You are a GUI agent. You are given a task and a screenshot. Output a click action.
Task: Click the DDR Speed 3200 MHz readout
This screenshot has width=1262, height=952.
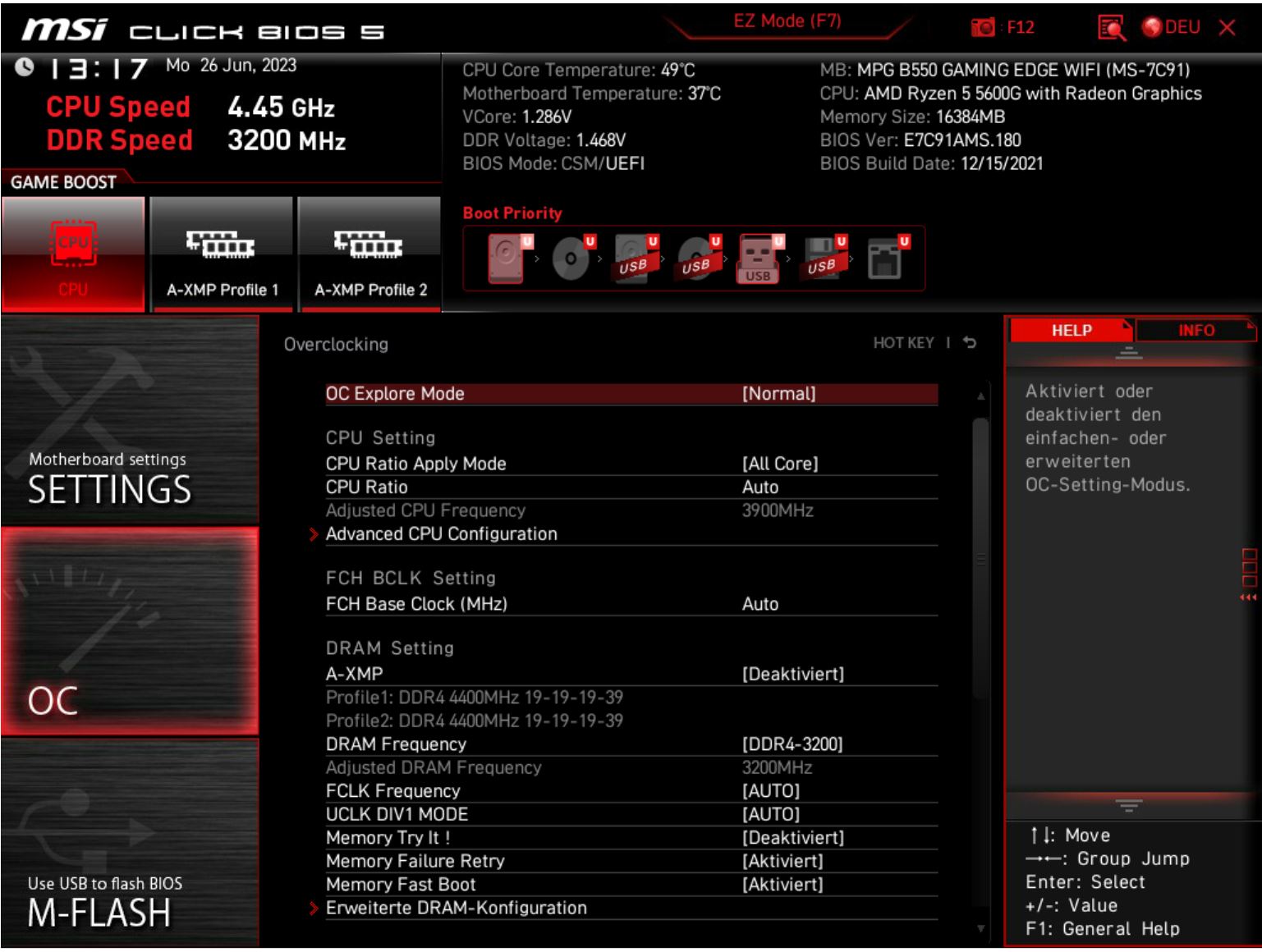pyautogui.click(x=196, y=140)
